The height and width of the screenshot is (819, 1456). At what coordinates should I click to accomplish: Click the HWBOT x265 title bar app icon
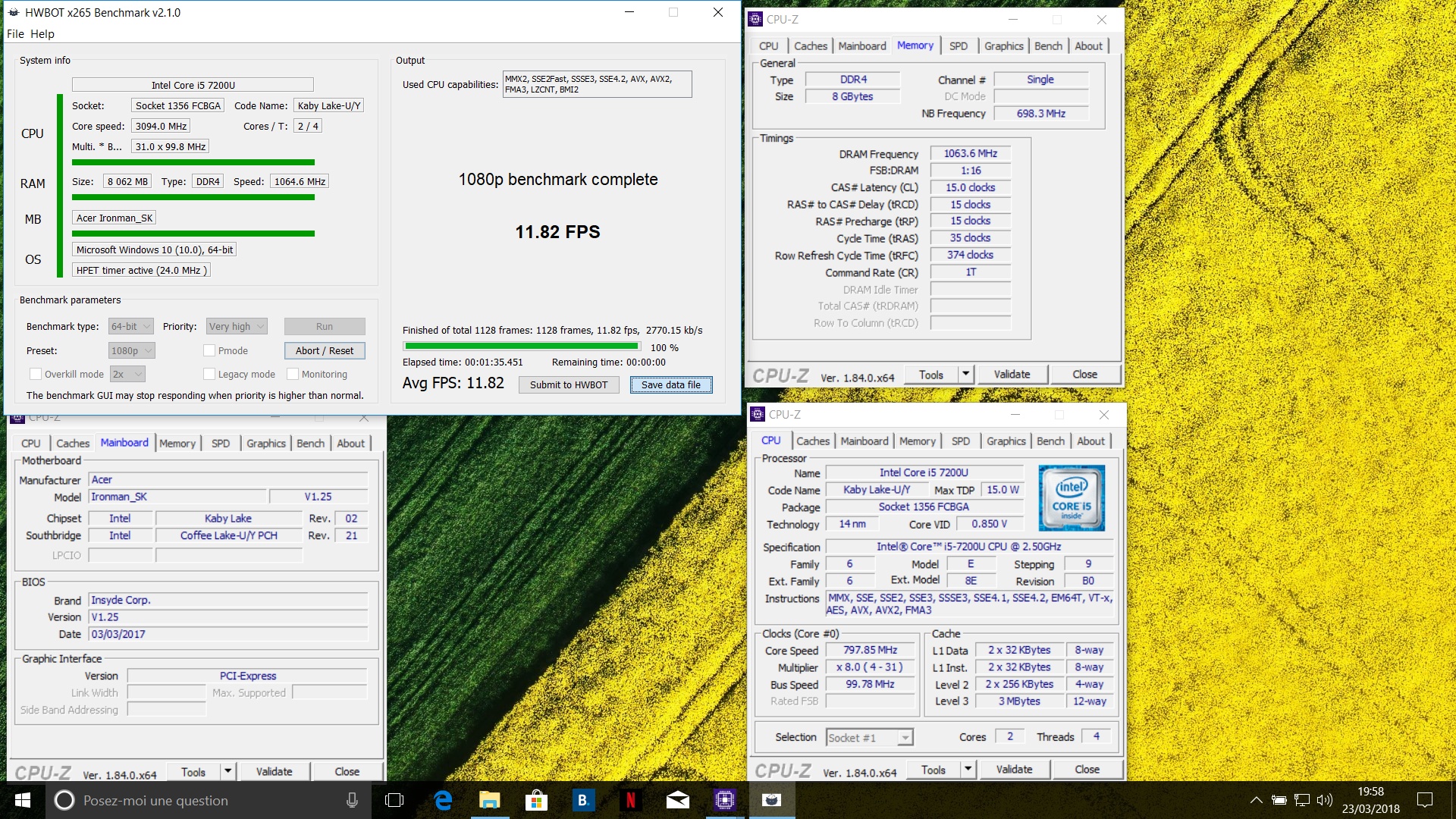pyautogui.click(x=13, y=12)
